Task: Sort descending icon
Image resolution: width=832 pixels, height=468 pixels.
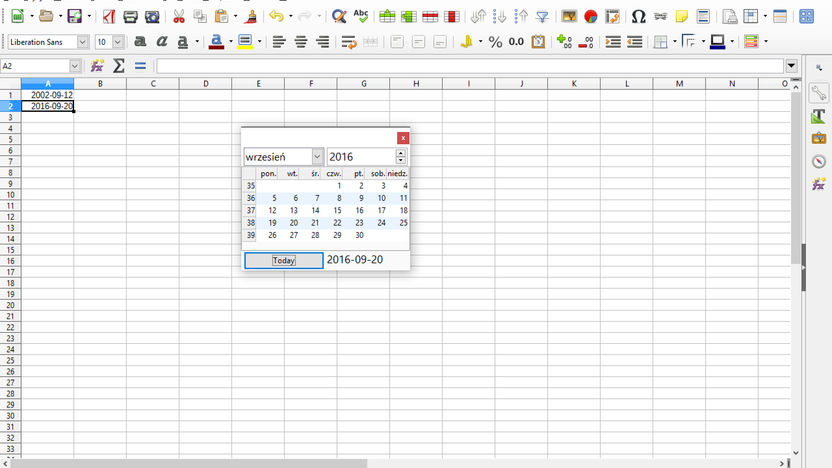Action: (x=521, y=16)
